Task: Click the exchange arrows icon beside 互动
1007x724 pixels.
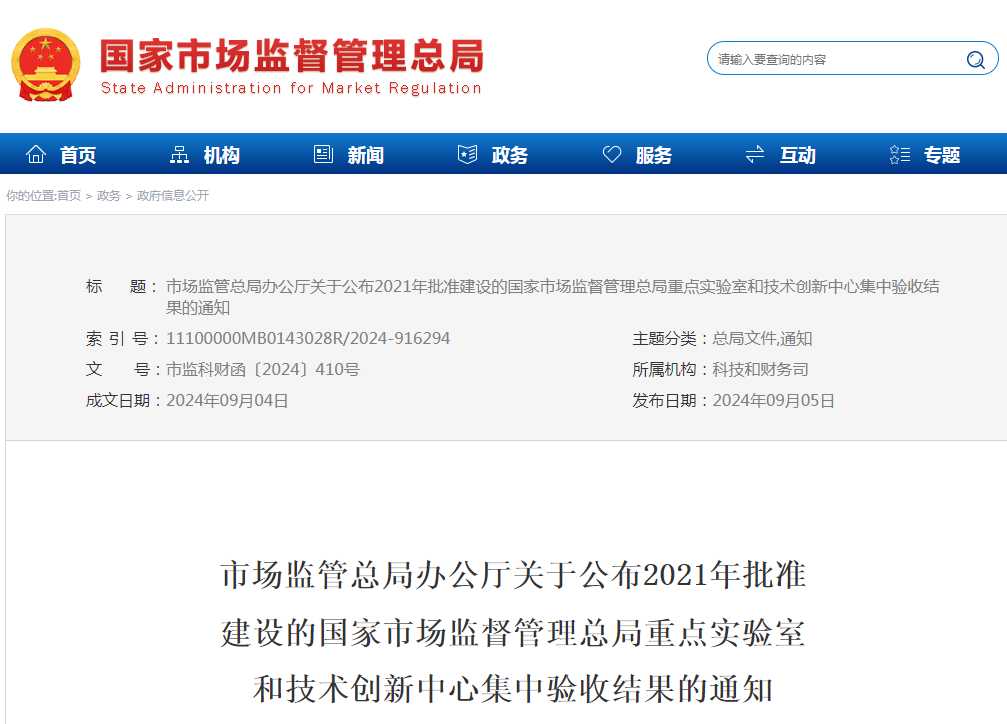Action: [755, 154]
